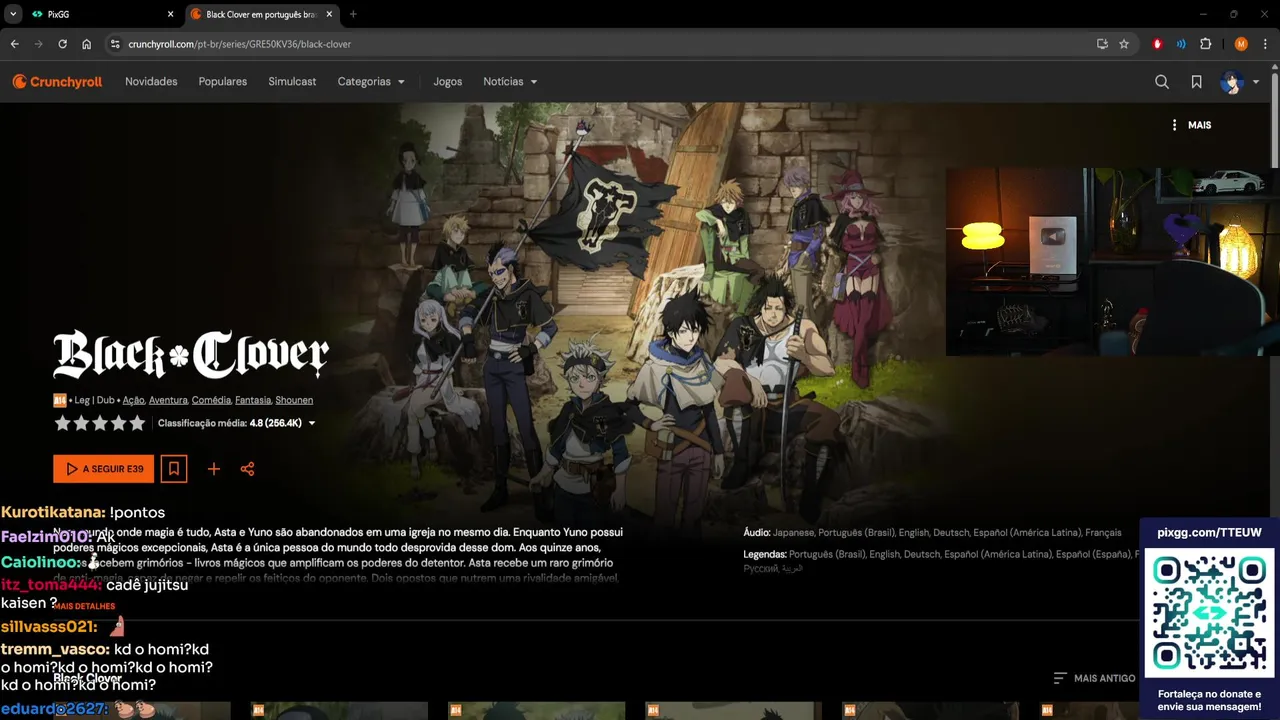Add Black Clover to watchlist
The image size is (1280, 720).
click(x=174, y=468)
